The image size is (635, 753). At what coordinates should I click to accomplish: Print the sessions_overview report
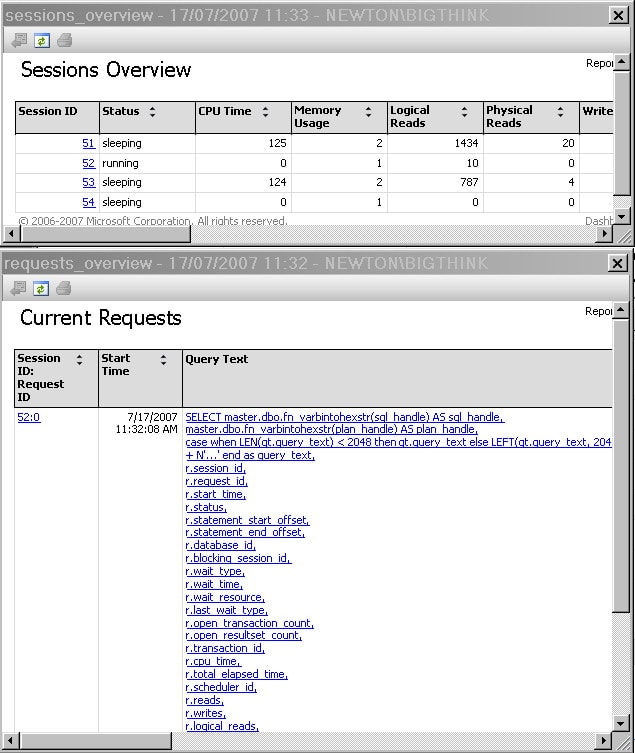coord(64,41)
